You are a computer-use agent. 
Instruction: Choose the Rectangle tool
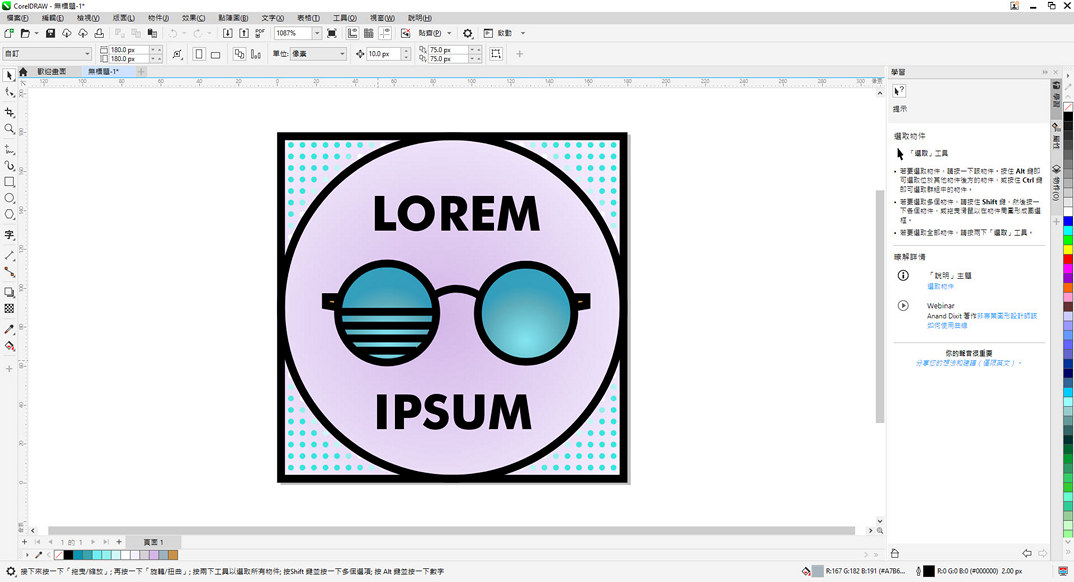[10, 182]
